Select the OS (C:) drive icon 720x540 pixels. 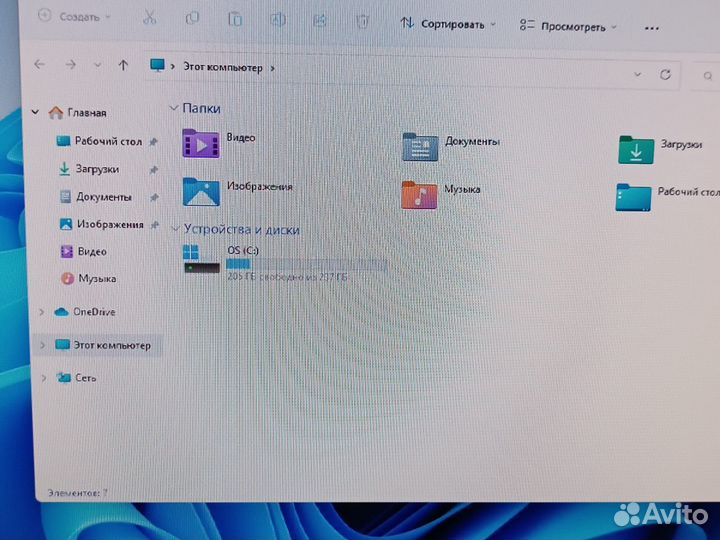point(202,259)
